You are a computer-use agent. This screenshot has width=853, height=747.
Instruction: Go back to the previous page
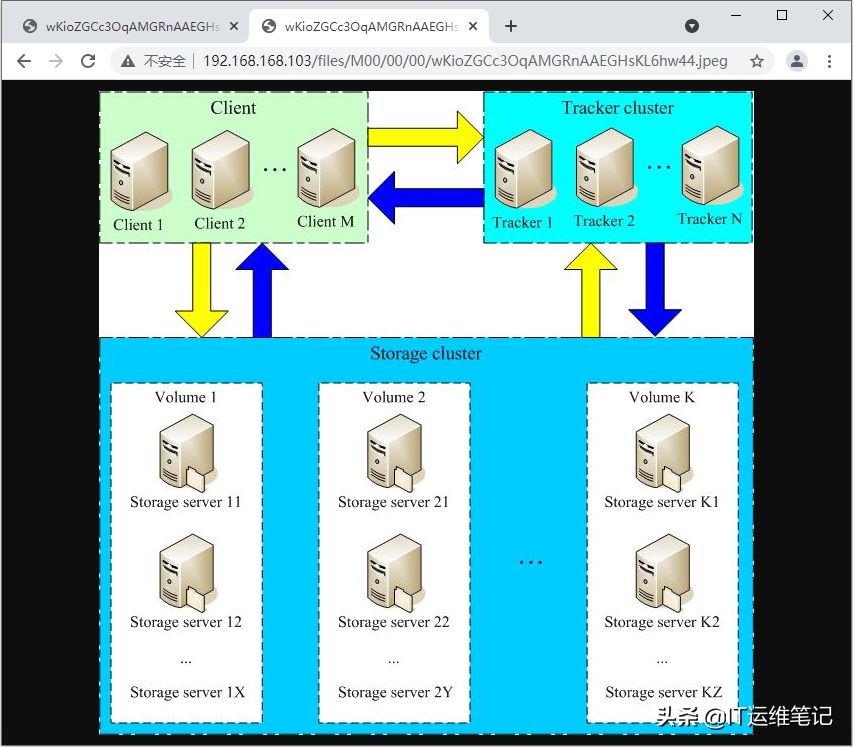(x=24, y=61)
